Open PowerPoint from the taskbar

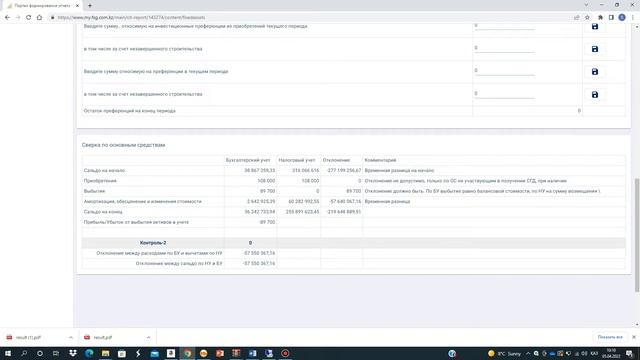(220, 353)
